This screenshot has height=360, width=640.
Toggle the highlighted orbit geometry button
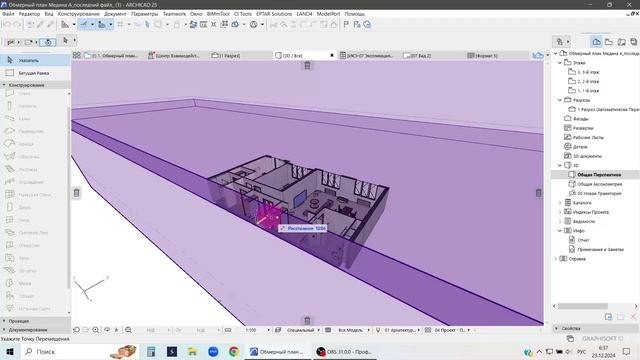tap(48, 42)
